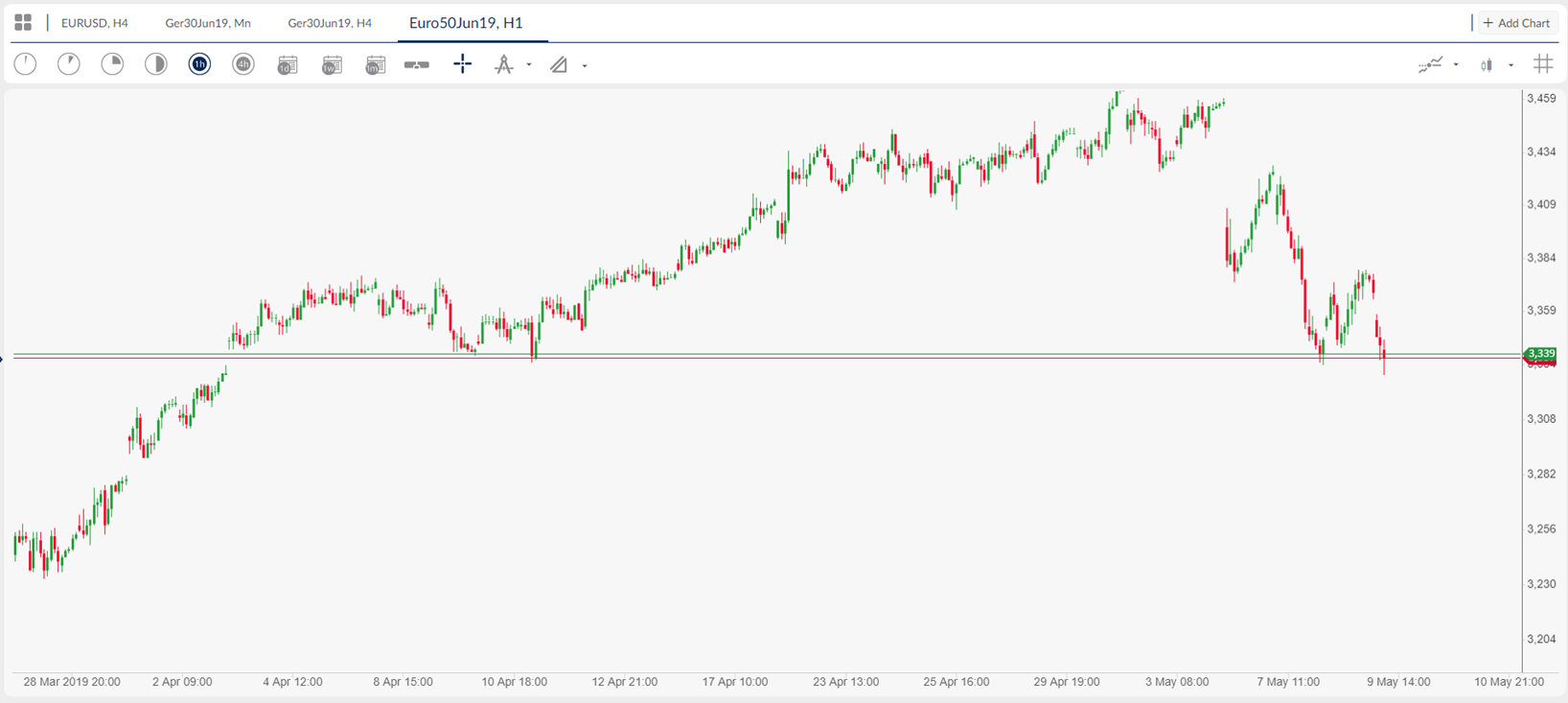1568x703 pixels.
Task: Select the 1h timeframe button
Action: (199, 64)
